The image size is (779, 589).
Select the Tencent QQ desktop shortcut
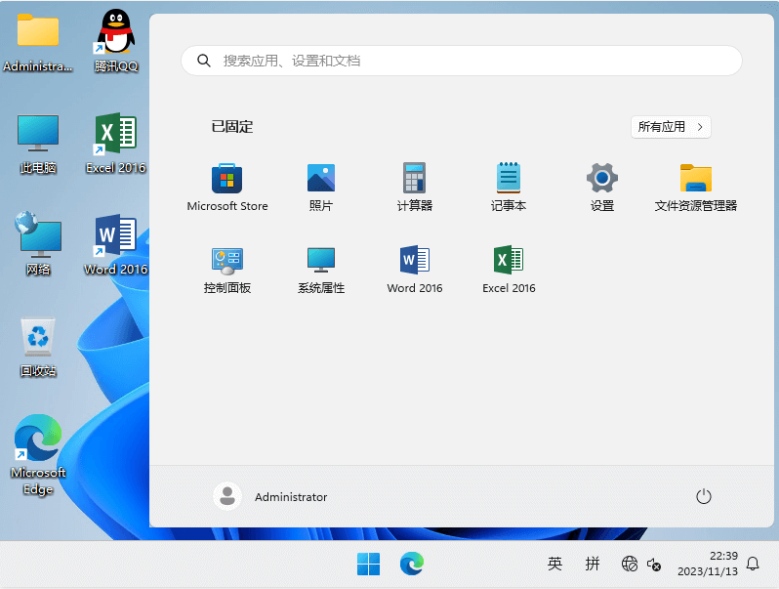click(x=116, y=41)
